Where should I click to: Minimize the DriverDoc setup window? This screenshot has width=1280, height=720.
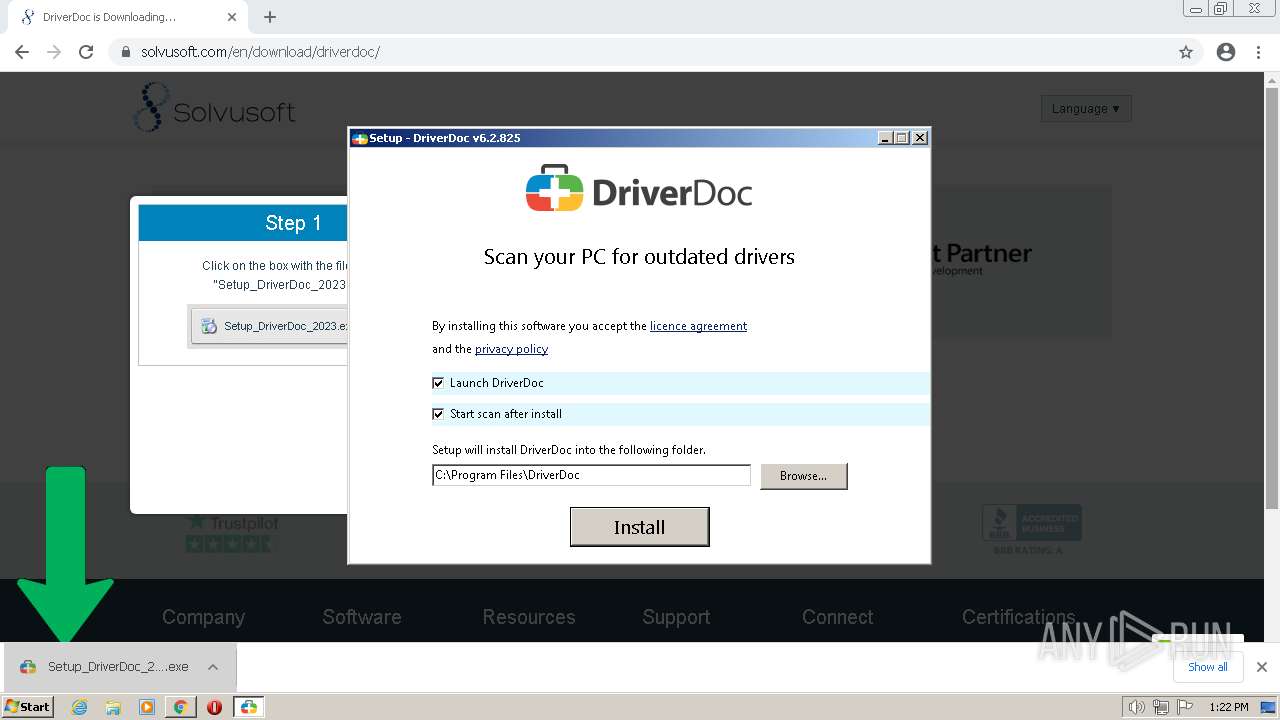pos(885,138)
